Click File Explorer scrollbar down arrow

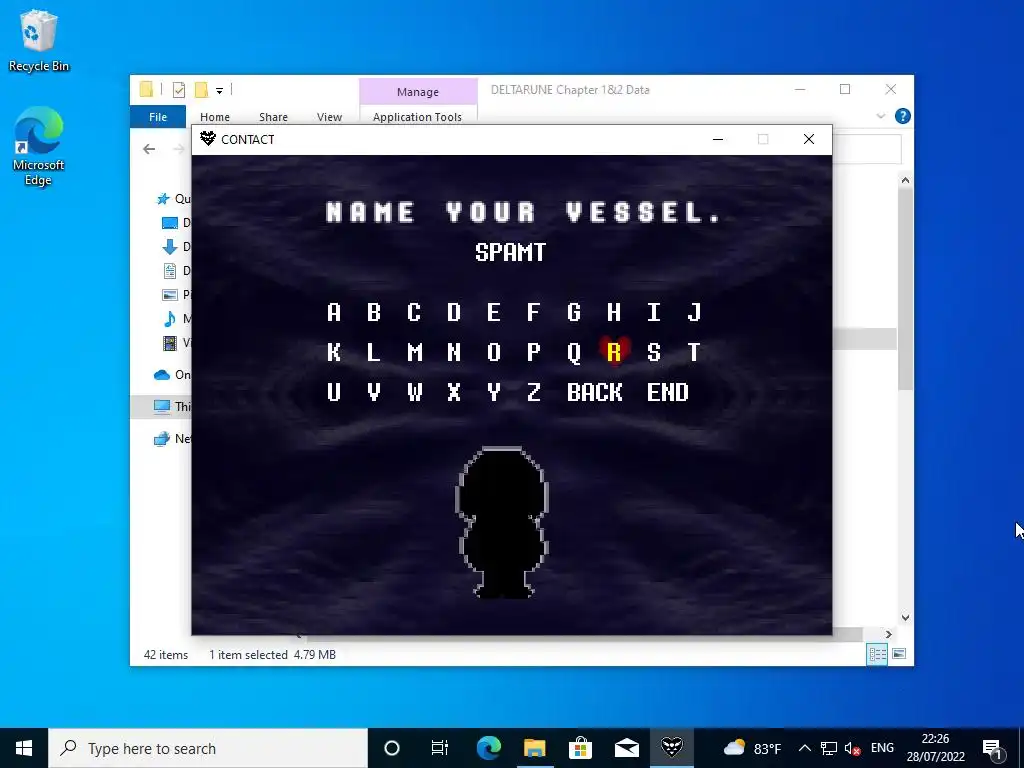click(905, 617)
